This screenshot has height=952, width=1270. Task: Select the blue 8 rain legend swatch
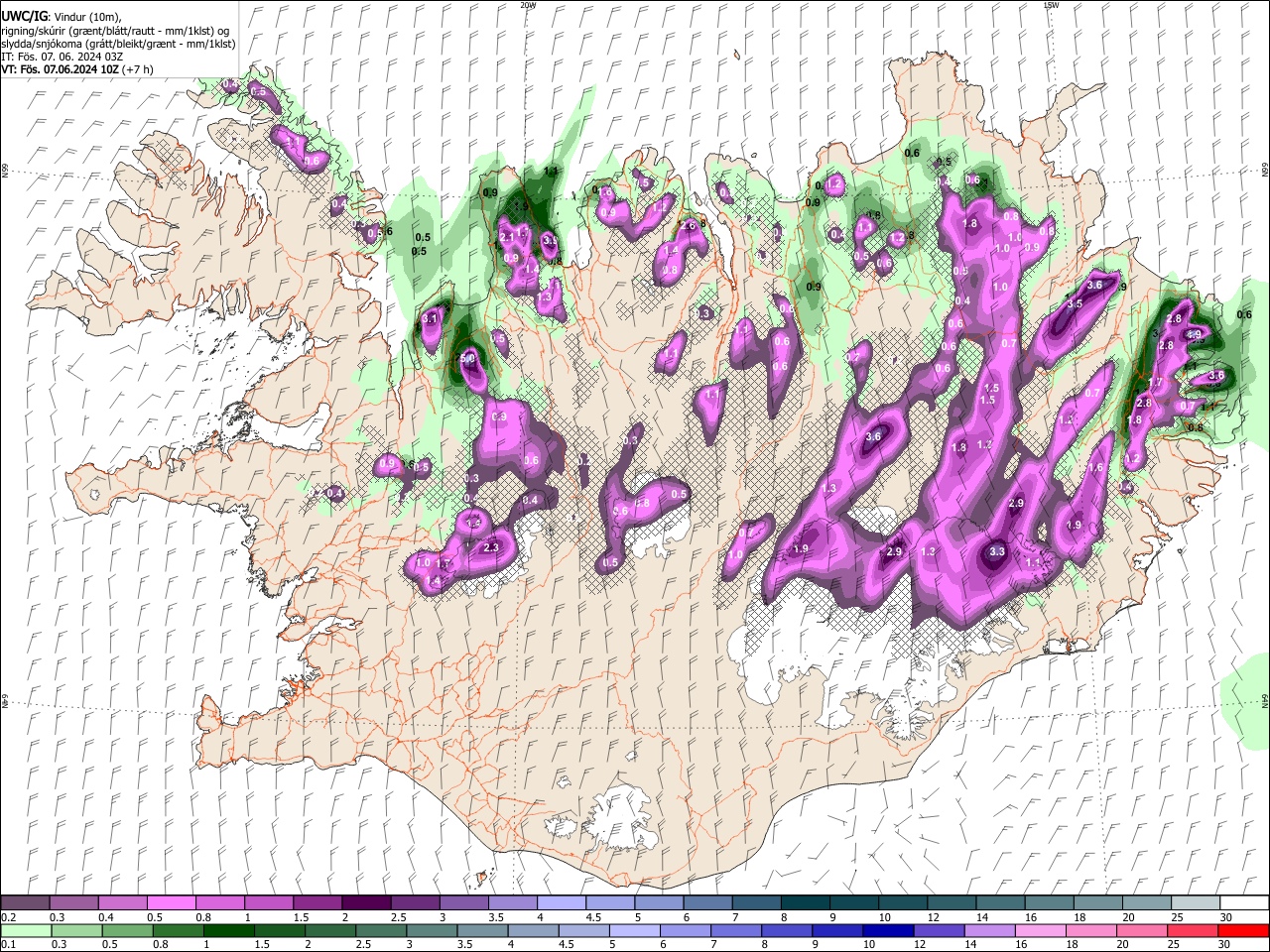(x=787, y=930)
